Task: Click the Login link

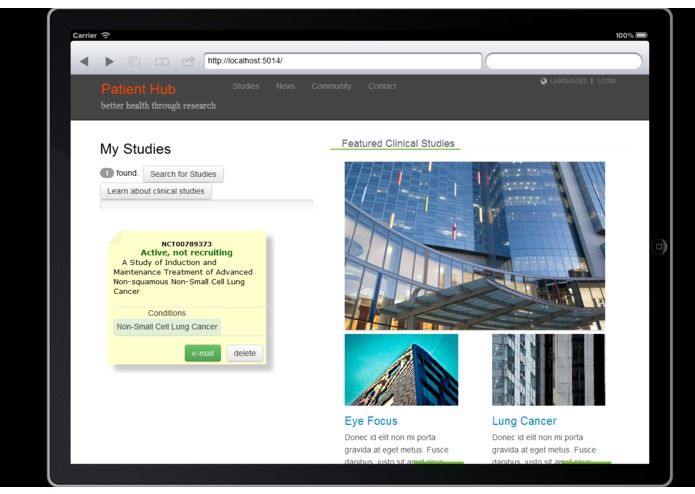Action: (x=606, y=81)
